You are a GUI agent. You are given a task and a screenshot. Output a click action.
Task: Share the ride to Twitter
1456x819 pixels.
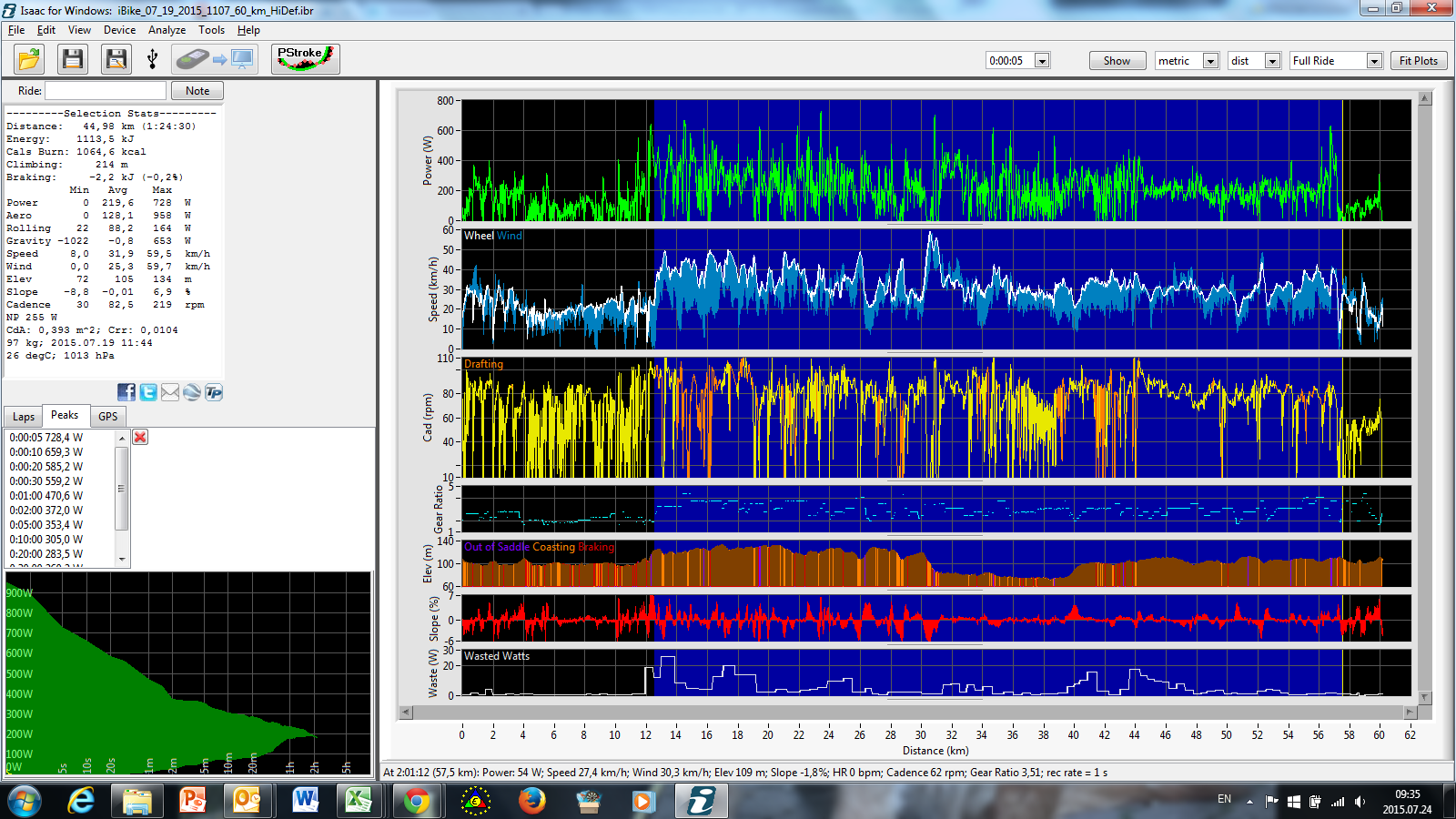148,392
